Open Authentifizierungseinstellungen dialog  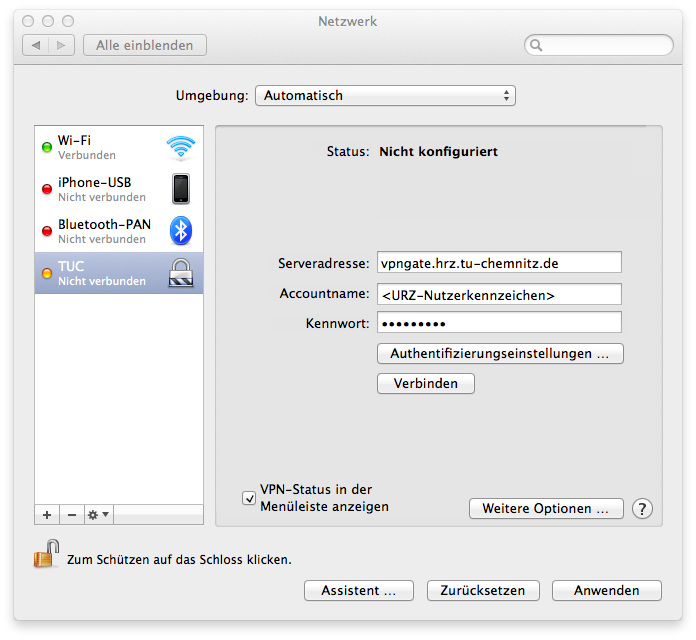(x=499, y=354)
